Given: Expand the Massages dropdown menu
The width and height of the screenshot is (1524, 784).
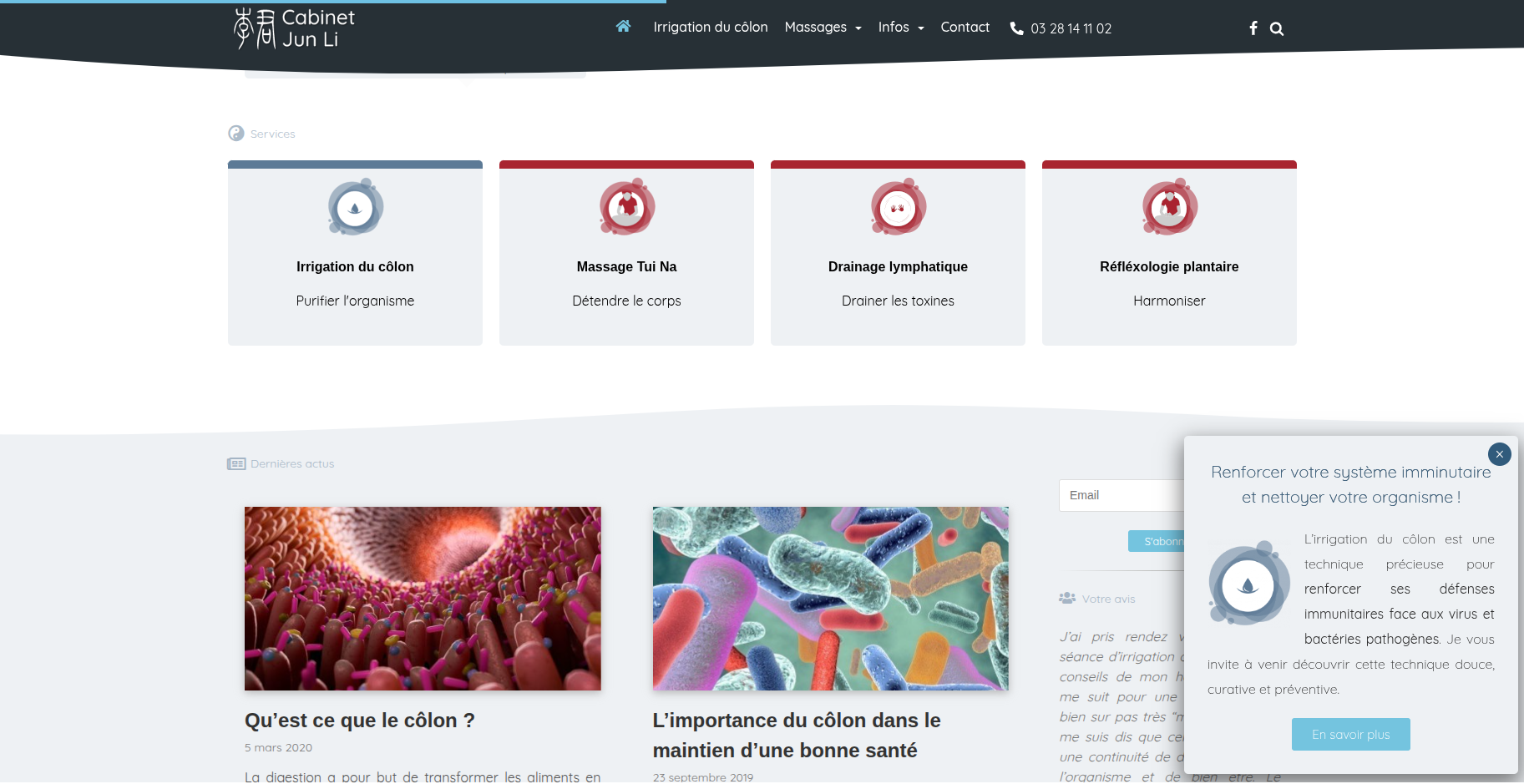Looking at the screenshot, I should pos(823,28).
